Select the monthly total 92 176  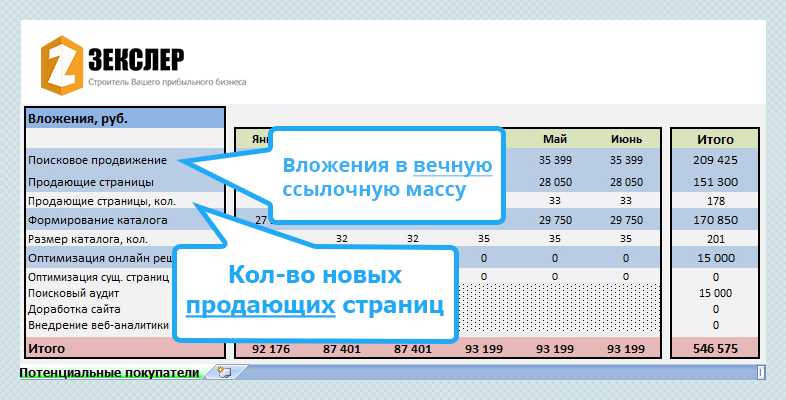coord(271,348)
